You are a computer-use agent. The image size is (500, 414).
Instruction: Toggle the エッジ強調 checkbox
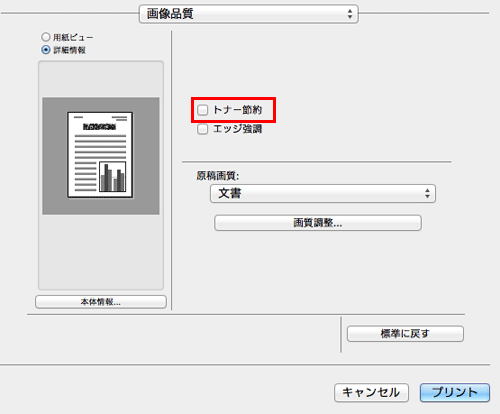click(203, 129)
